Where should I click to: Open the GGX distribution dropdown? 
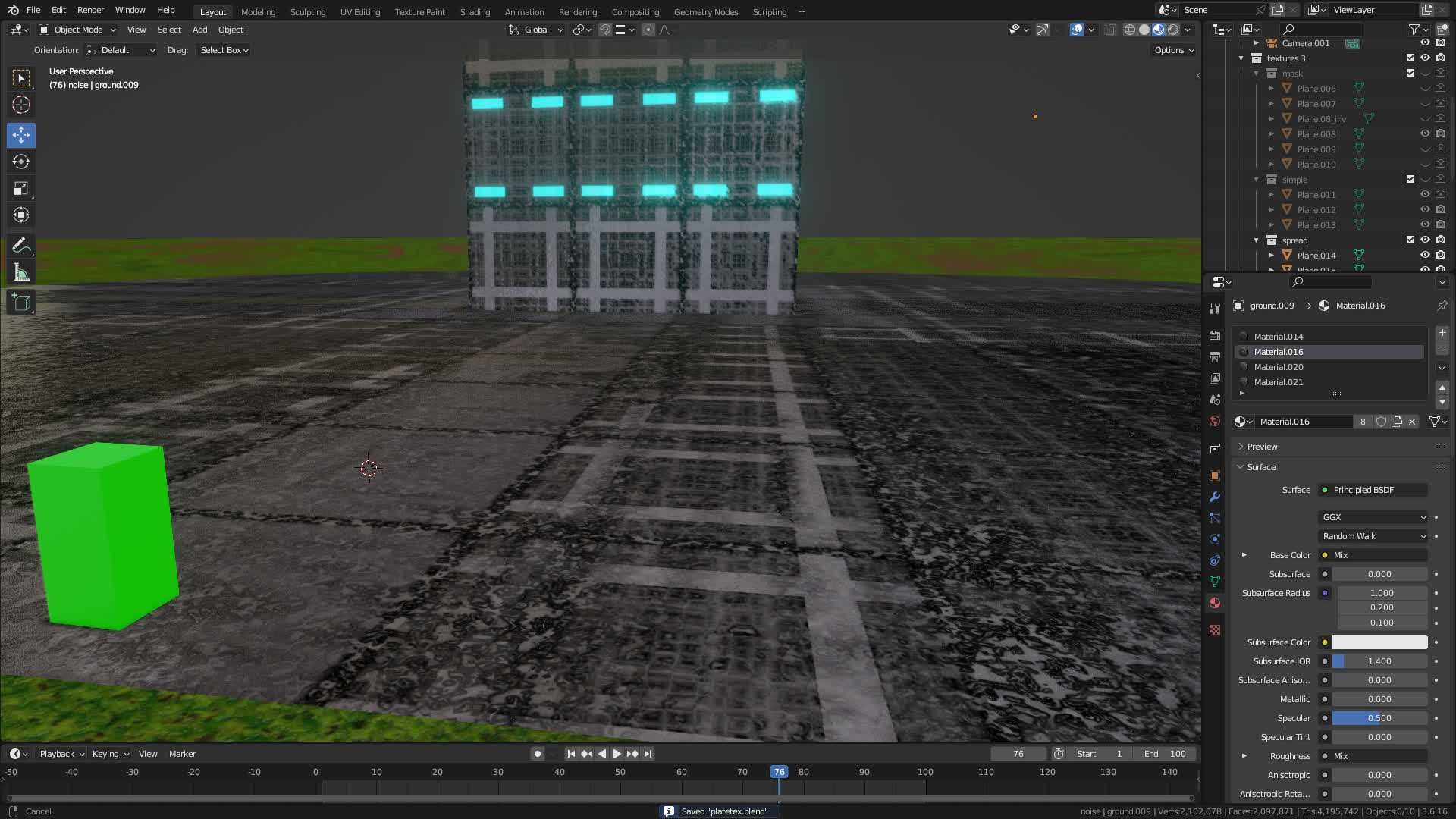tap(1373, 517)
